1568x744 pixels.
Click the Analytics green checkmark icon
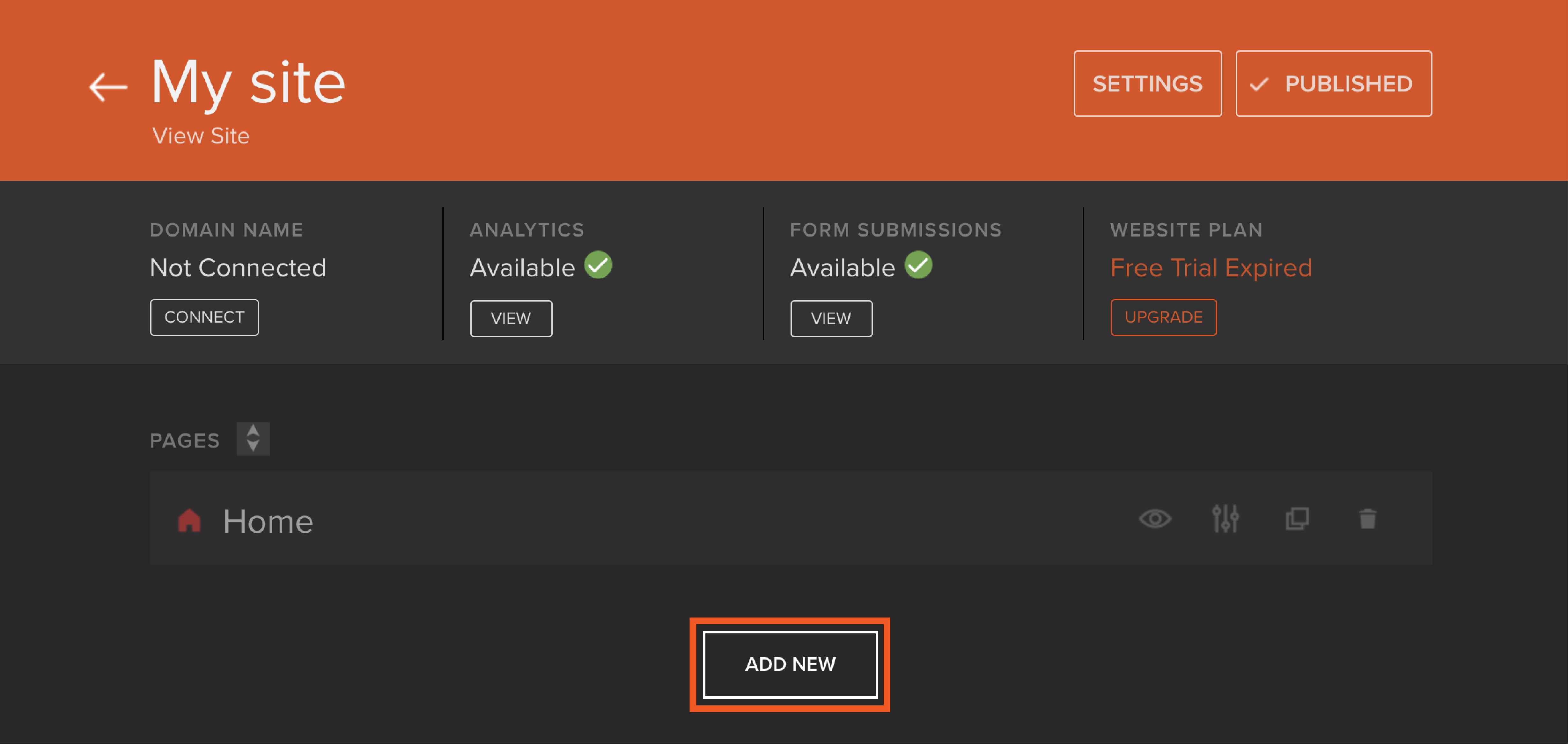point(598,265)
